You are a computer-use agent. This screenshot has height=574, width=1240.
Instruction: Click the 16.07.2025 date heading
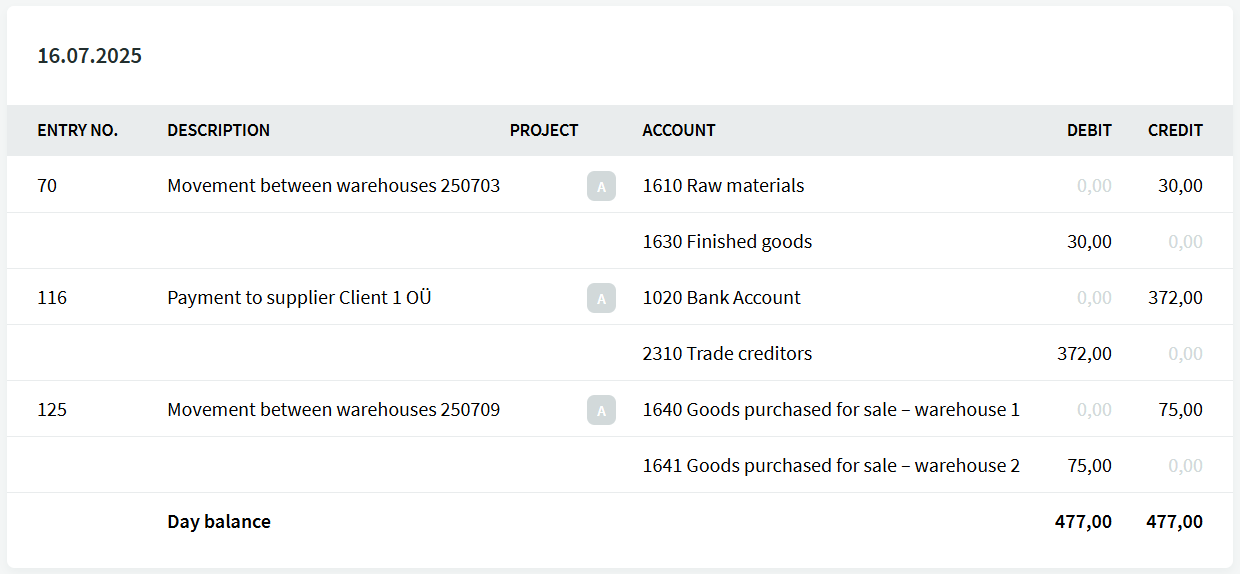coord(90,56)
